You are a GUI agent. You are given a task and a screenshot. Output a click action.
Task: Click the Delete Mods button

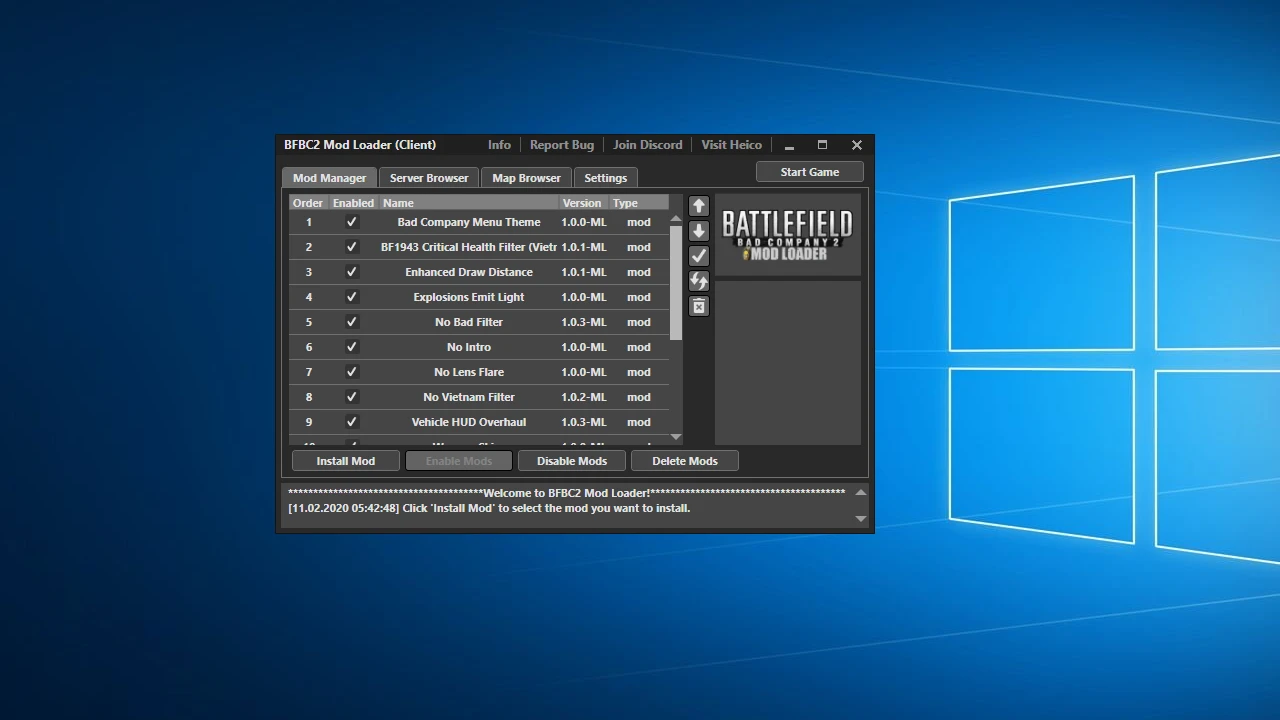pyautogui.click(x=685, y=461)
